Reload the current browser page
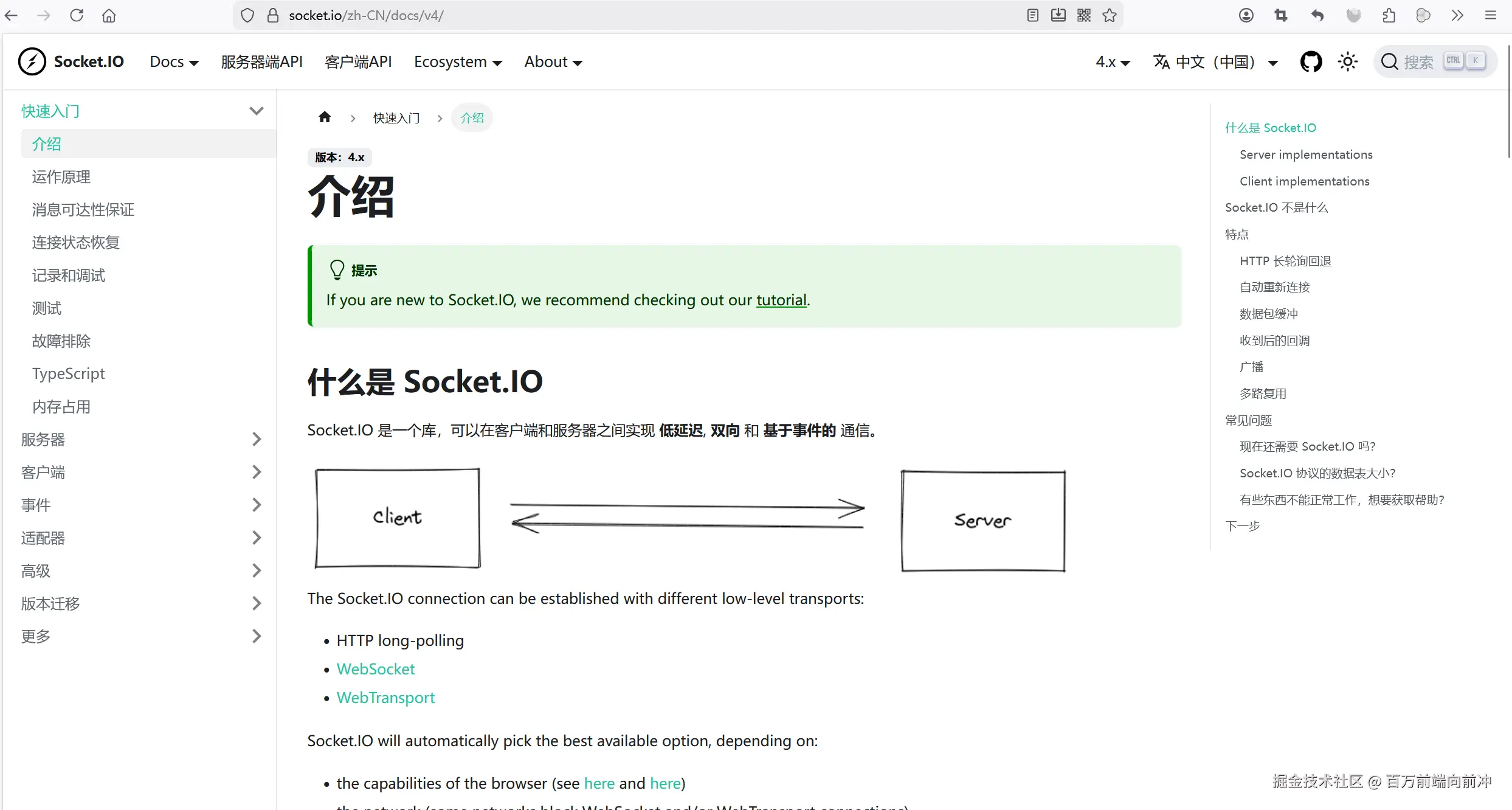This screenshot has width=1512, height=810. (x=77, y=15)
